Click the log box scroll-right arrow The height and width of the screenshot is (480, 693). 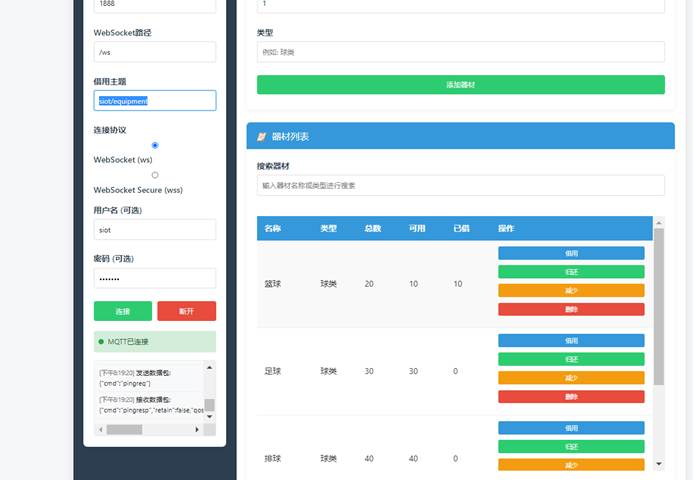pos(197,429)
